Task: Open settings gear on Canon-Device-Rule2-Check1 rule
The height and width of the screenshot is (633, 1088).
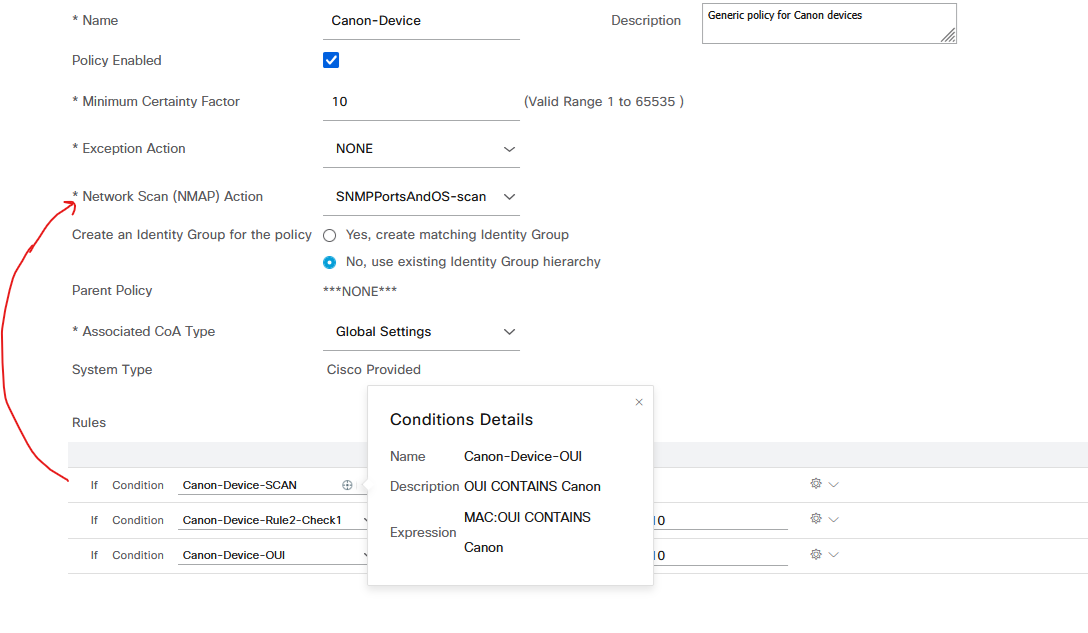Action: coord(815,518)
